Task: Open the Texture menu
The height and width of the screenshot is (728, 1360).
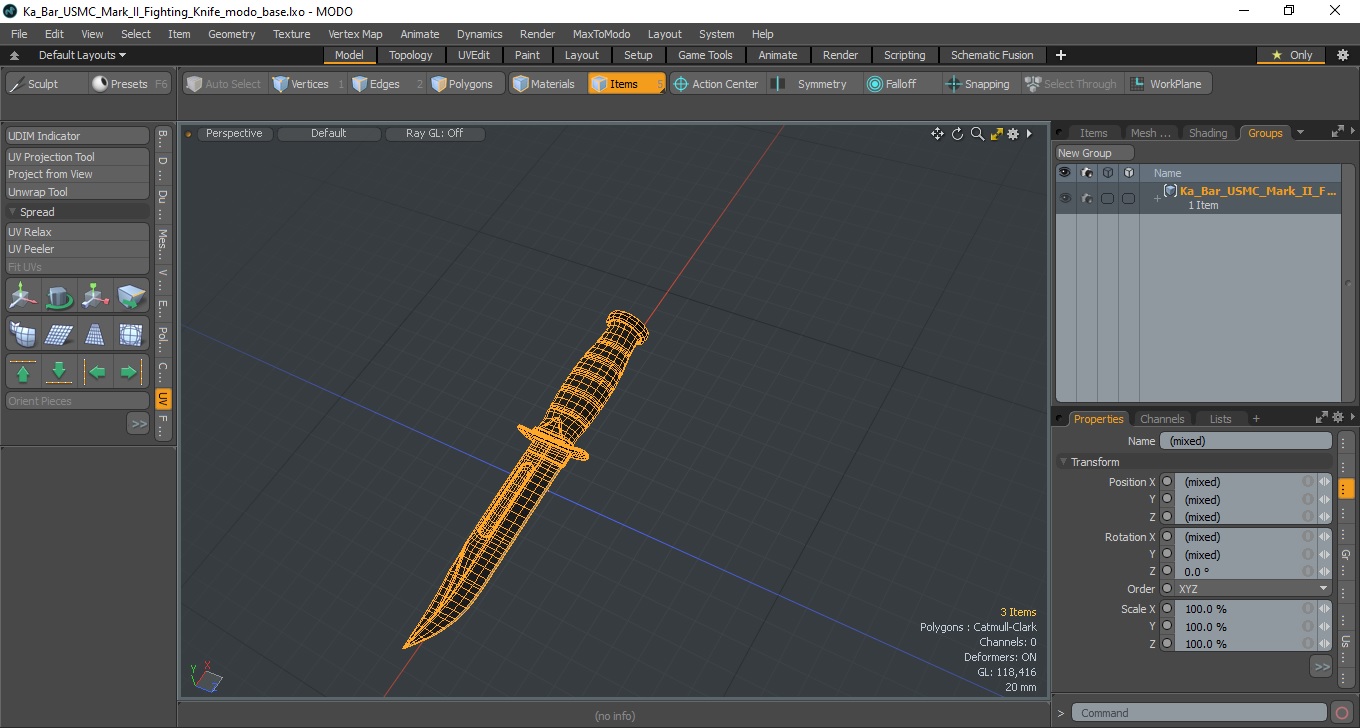Action: coord(292,34)
